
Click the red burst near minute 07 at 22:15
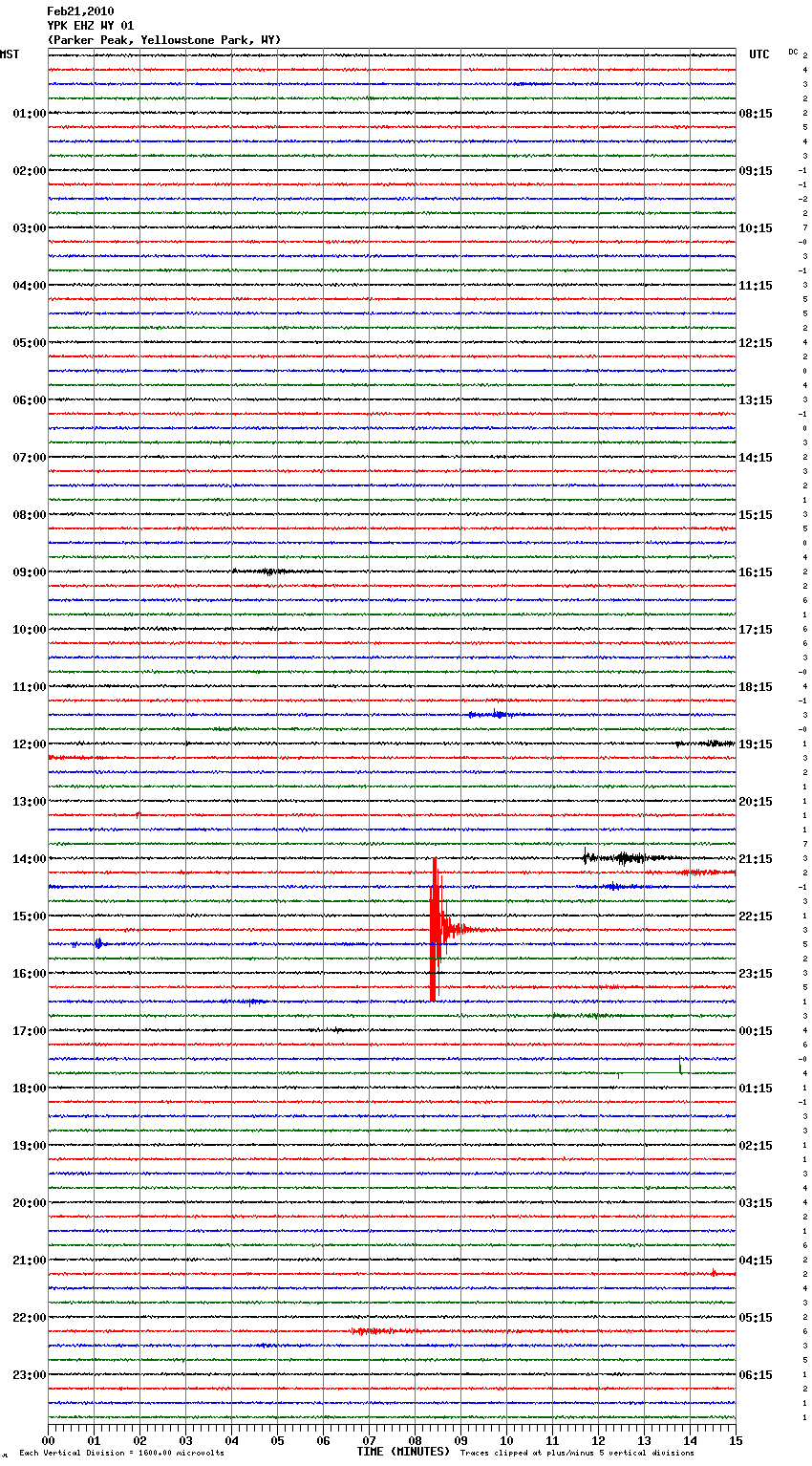coord(382,1330)
